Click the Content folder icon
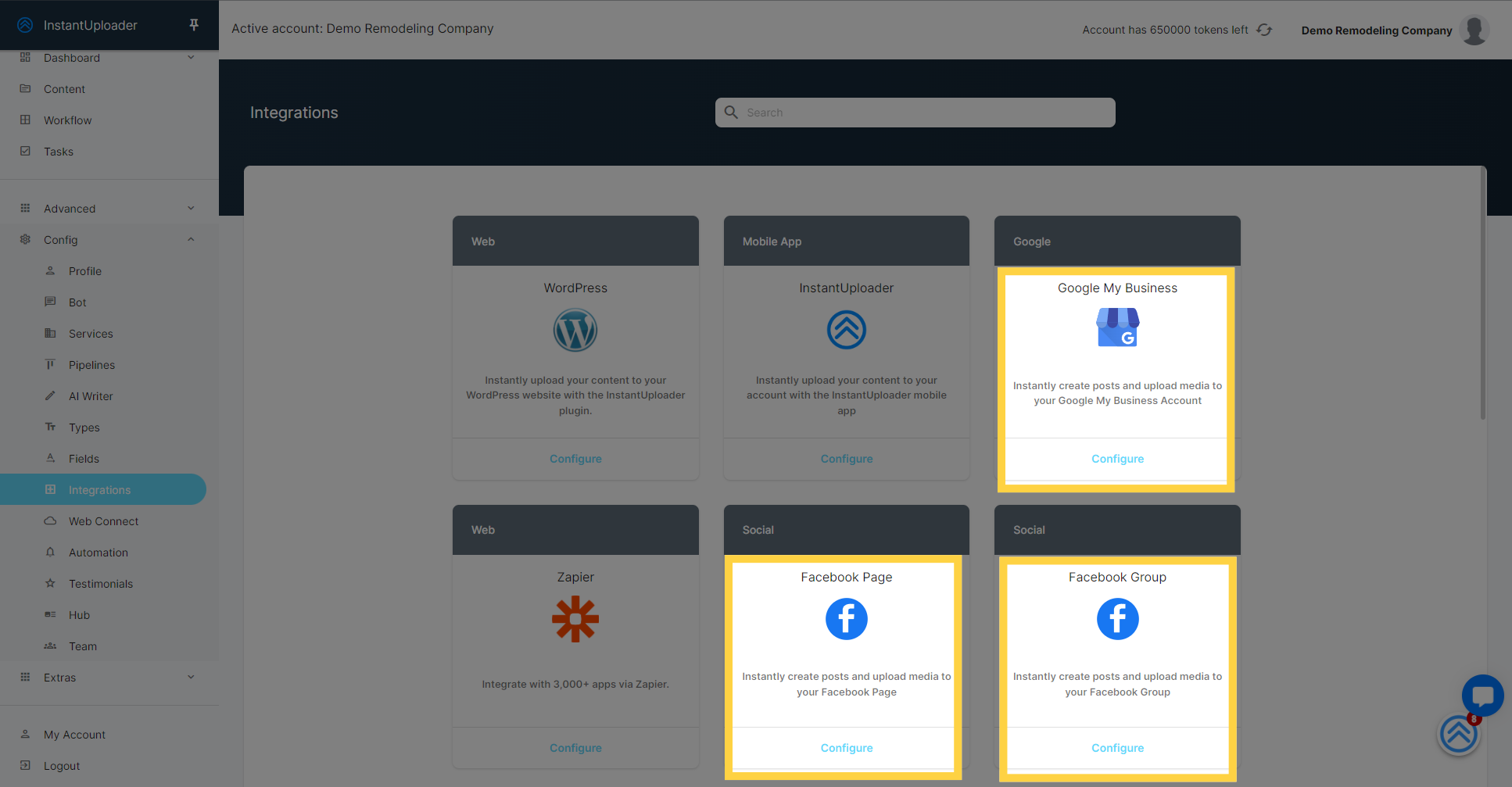 pos(25,88)
